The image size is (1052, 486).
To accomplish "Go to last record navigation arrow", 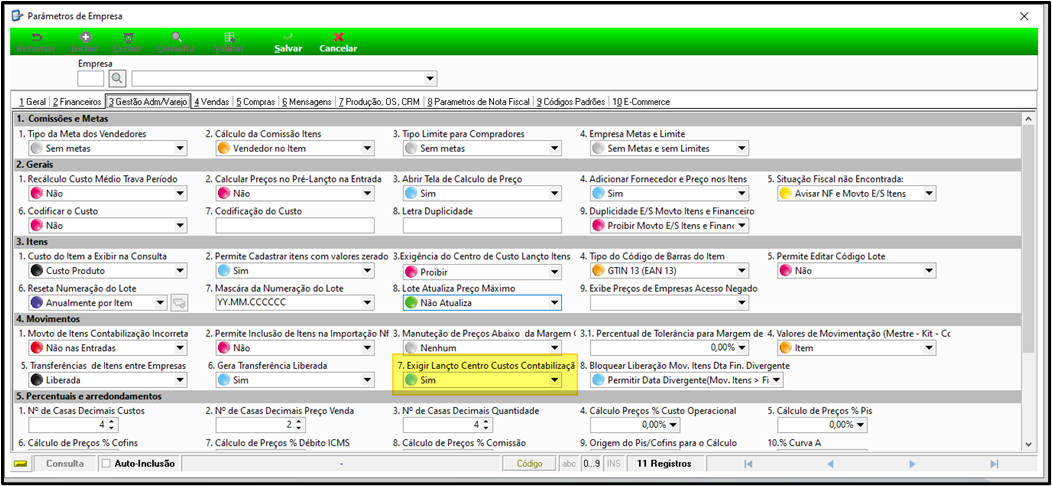I will click(x=994, y=464).
